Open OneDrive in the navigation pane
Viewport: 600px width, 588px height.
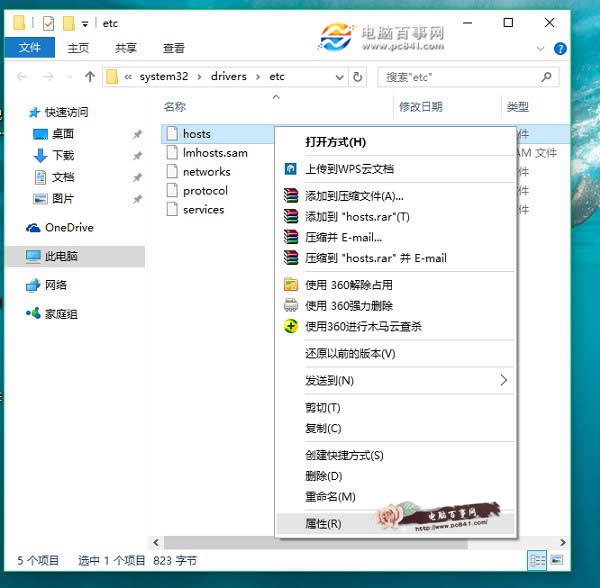[68, 228]
